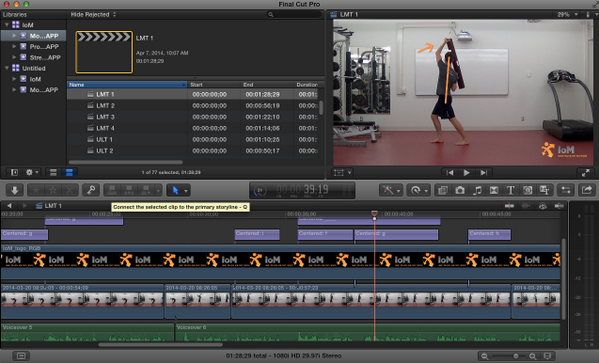Show the Music and Sound browser
This screenshot has width=599, height=363.
pos(477,190)
